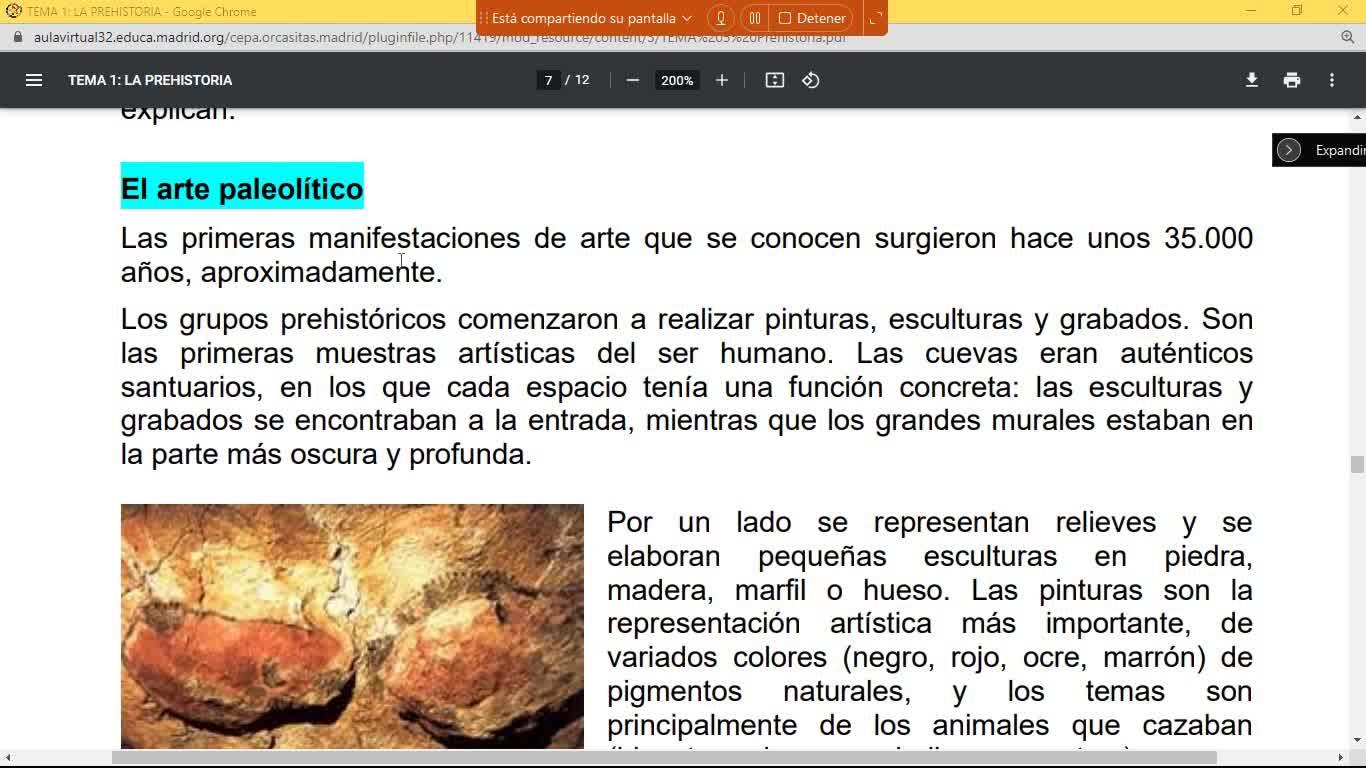
Task: Rotate the document counterclockwise
Action: point(811,80)
